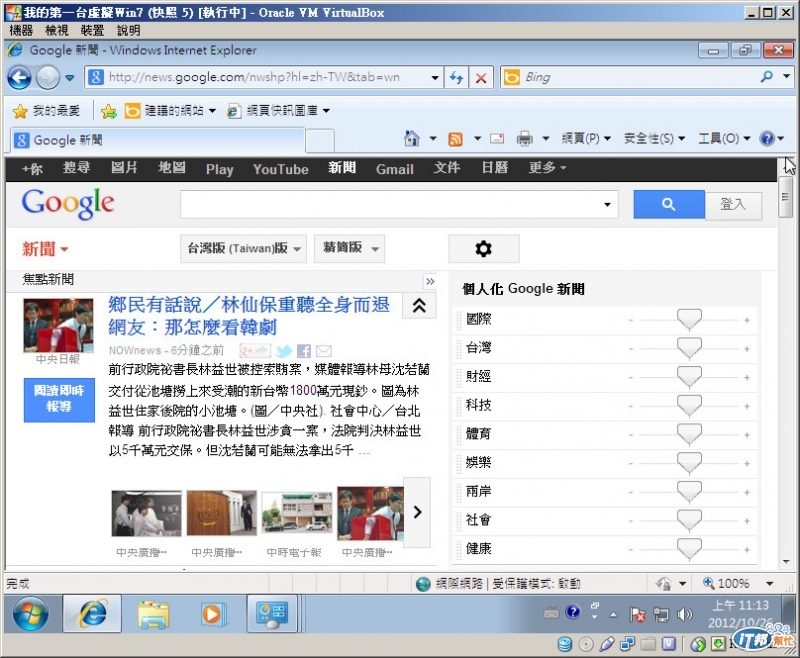Click the 台灣 preference slider handle

point(689,349)
